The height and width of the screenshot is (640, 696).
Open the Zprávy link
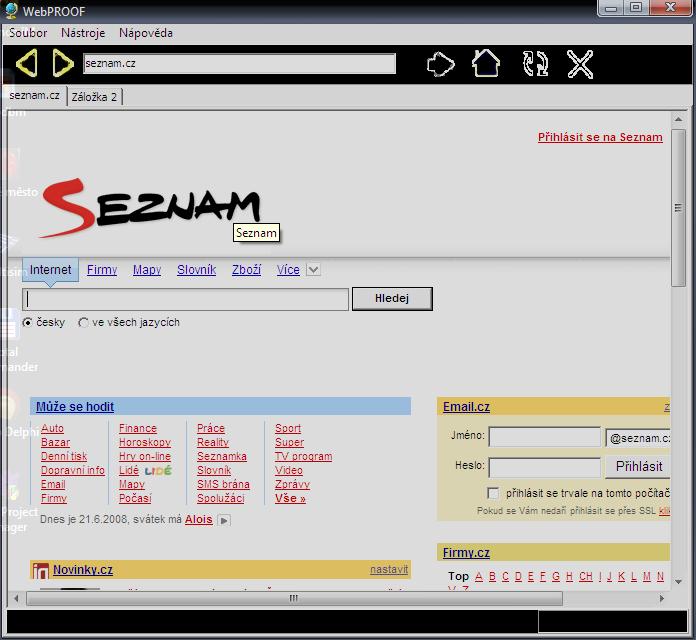293,484
